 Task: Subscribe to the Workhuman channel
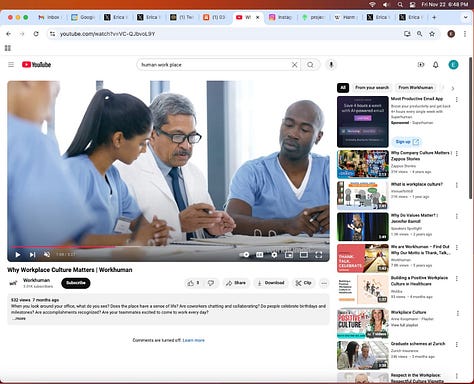[76, 283]
